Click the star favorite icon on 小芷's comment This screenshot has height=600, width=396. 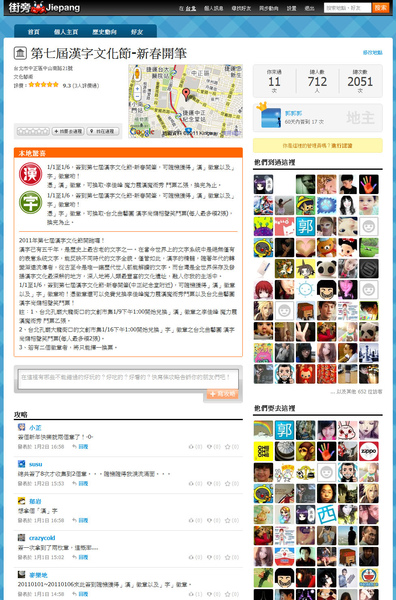227,447
